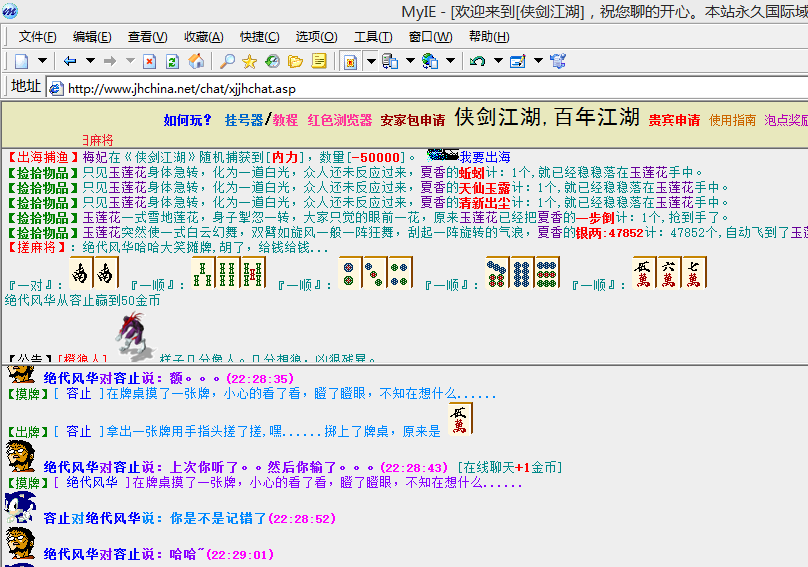Open the 红色浏览器 link
This screenshot has height=567, width=808.
pyautogui.click(x=340, y=120)
